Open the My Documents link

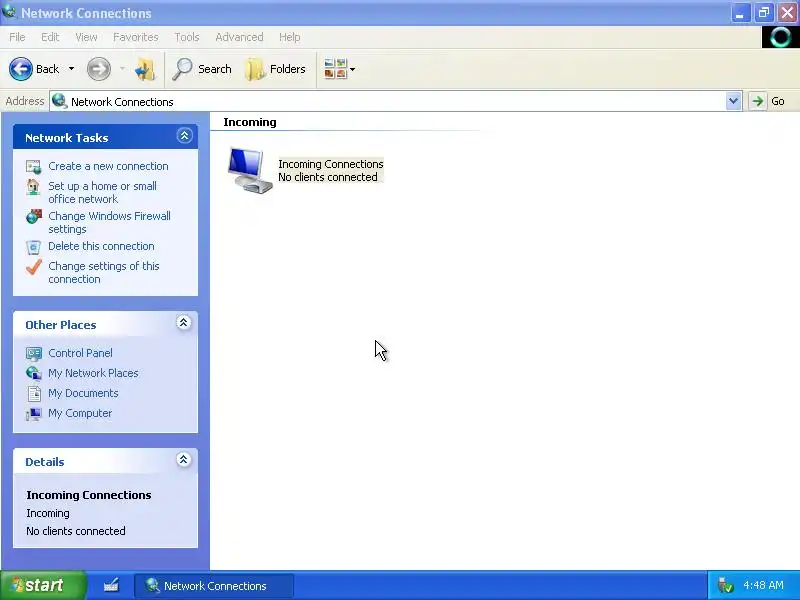pos(83,393)
